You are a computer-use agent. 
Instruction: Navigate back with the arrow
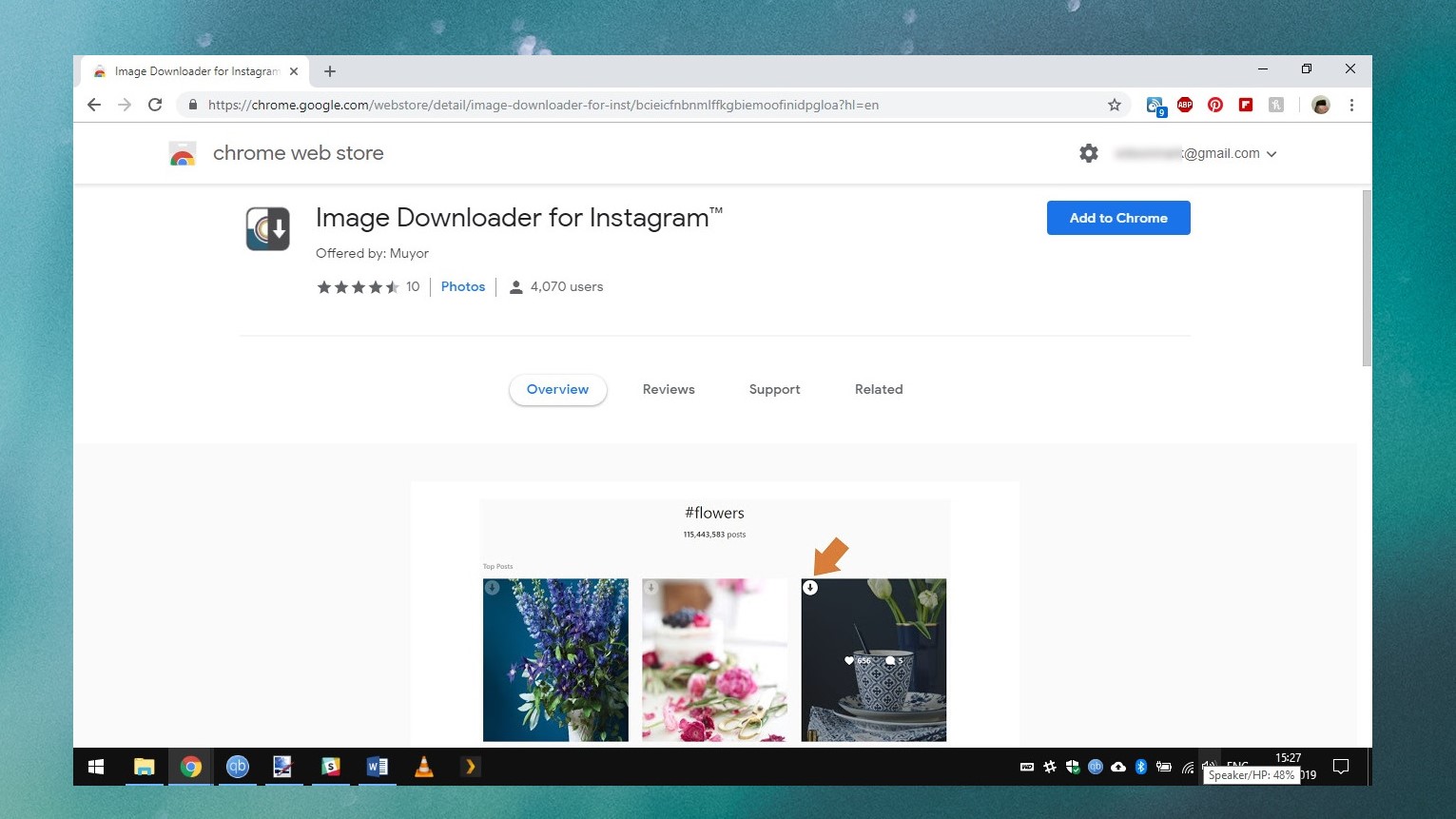pyautogui.click(x=93, y=105)
